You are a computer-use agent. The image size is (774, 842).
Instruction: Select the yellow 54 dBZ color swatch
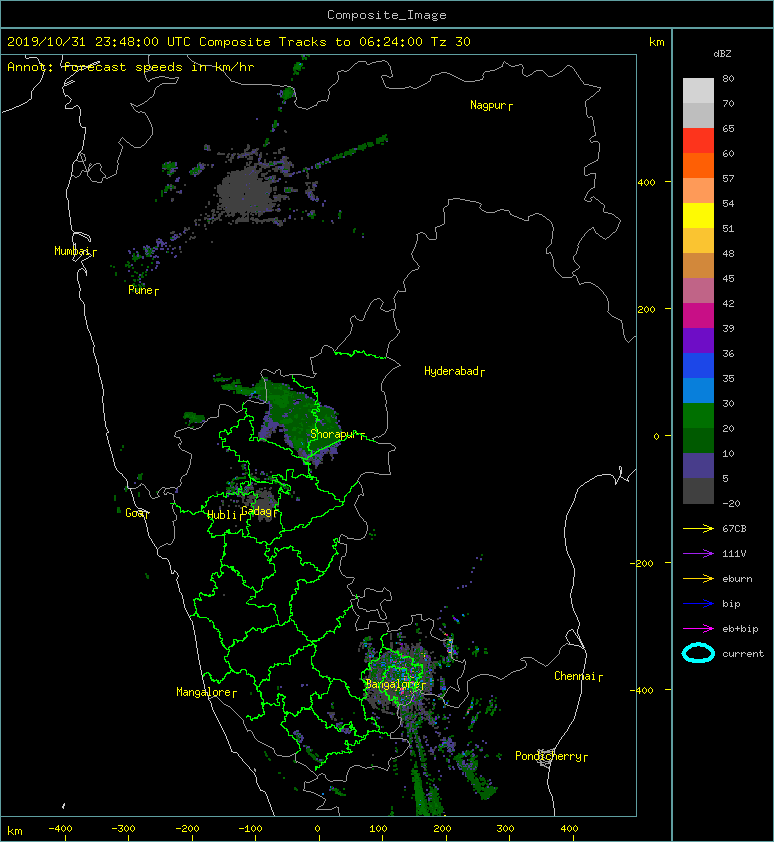point(698,215)
